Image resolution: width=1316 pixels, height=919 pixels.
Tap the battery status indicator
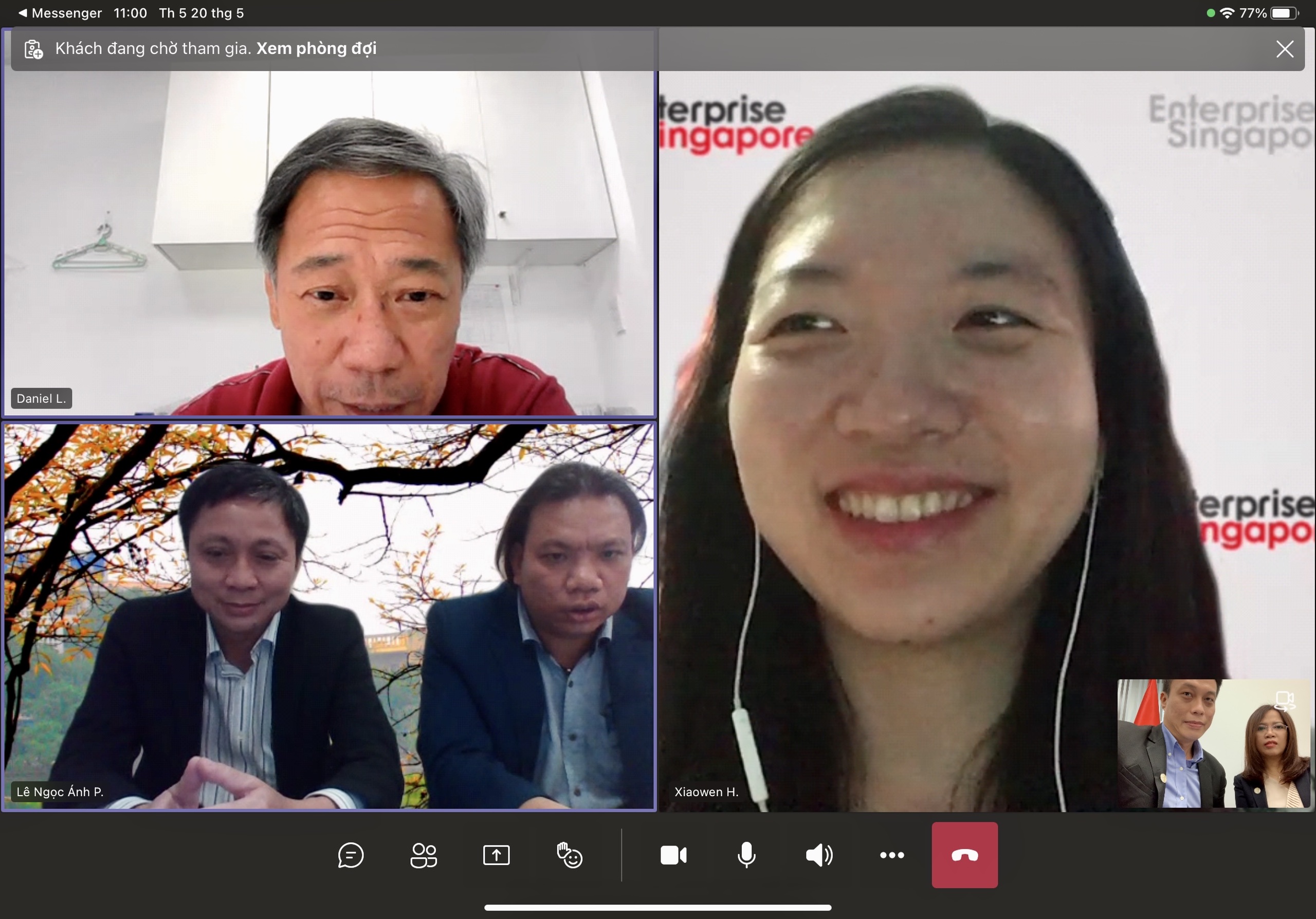click(1284, 13)
